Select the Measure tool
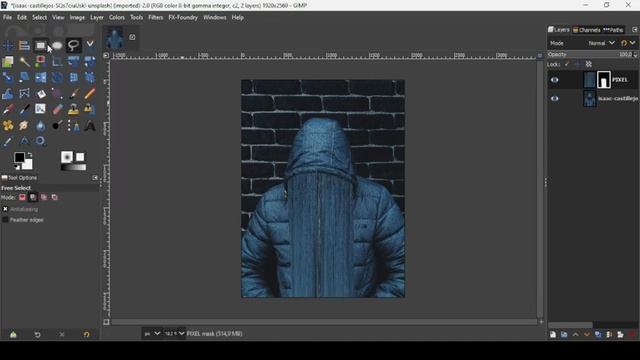 click(x=24, y=141)
